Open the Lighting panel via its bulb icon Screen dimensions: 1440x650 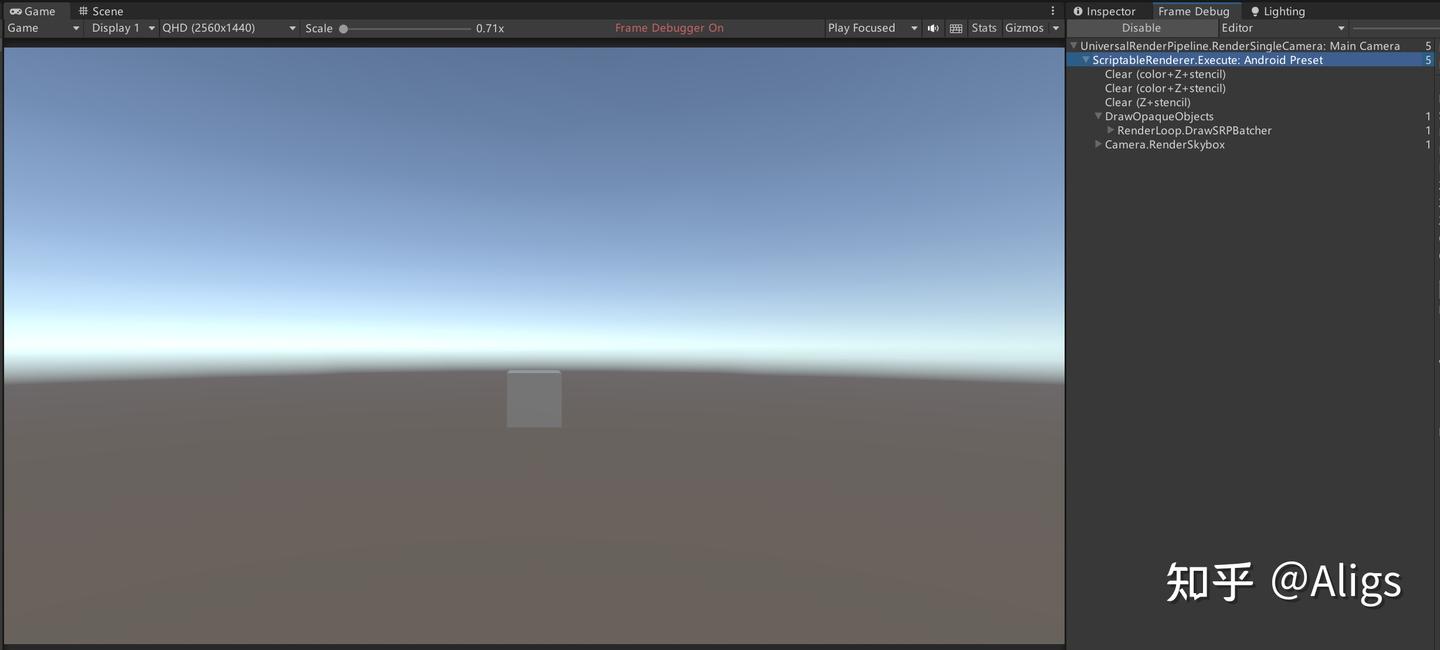pyautogui.click(x=1257, y=11)
